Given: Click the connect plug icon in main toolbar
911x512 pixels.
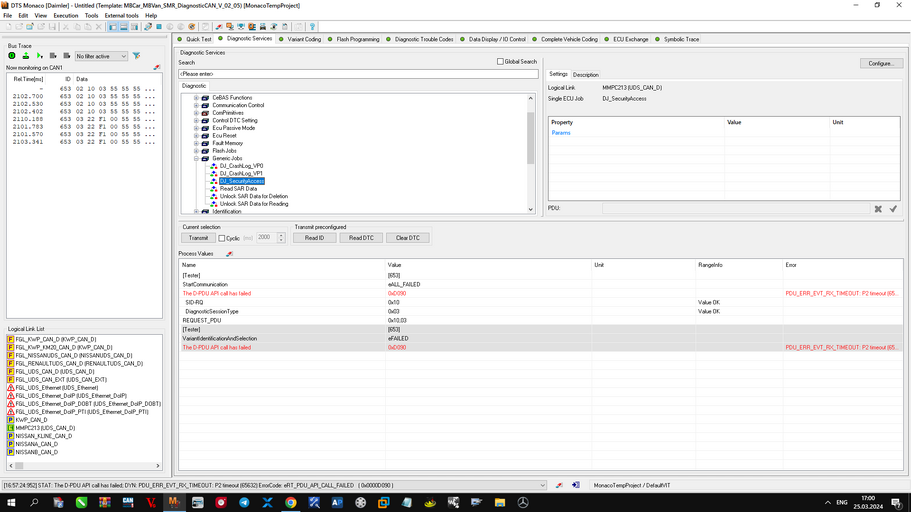Looking at the screenshot, I should click(148, 27).
